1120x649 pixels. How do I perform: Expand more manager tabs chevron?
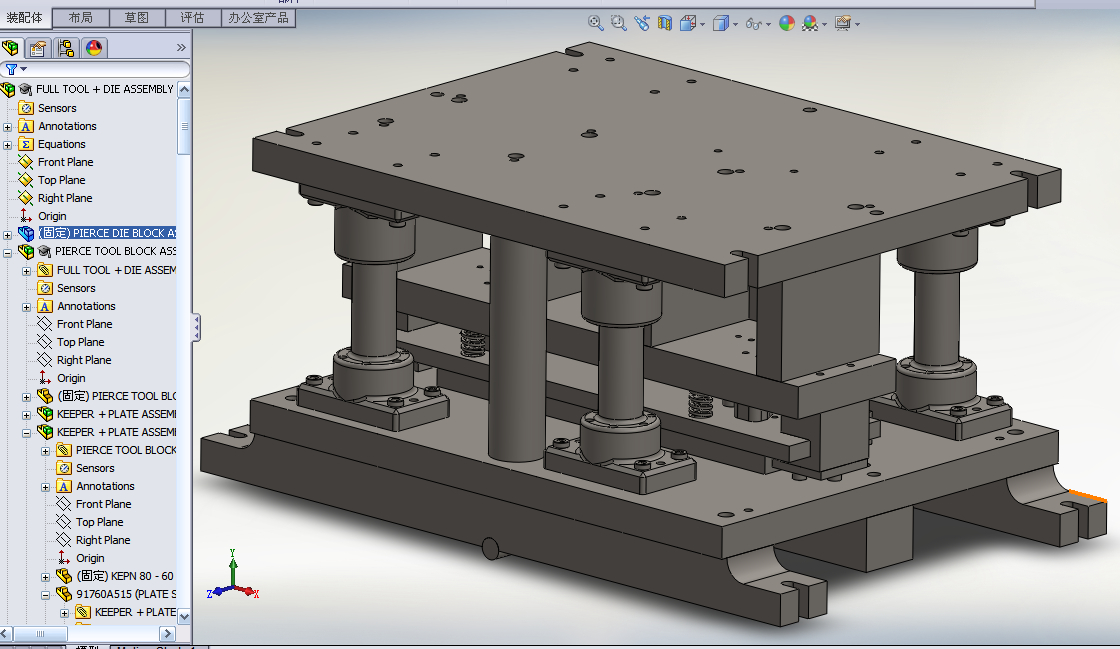[181, 48]
